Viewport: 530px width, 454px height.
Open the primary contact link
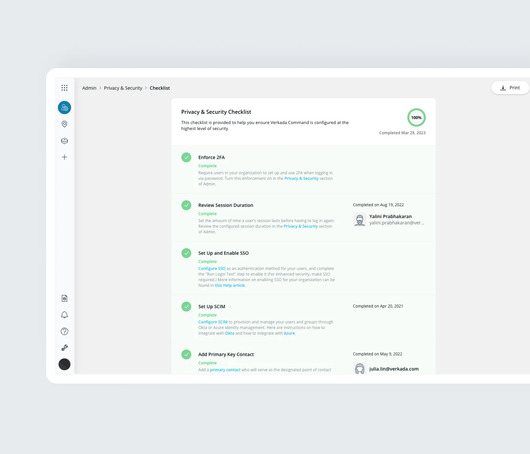225,370
